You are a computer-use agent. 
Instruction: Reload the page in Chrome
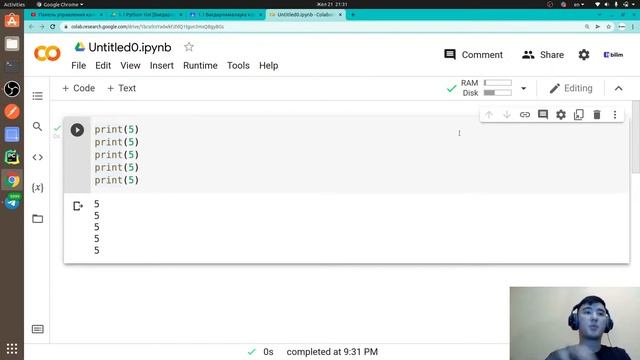(53, 27)
